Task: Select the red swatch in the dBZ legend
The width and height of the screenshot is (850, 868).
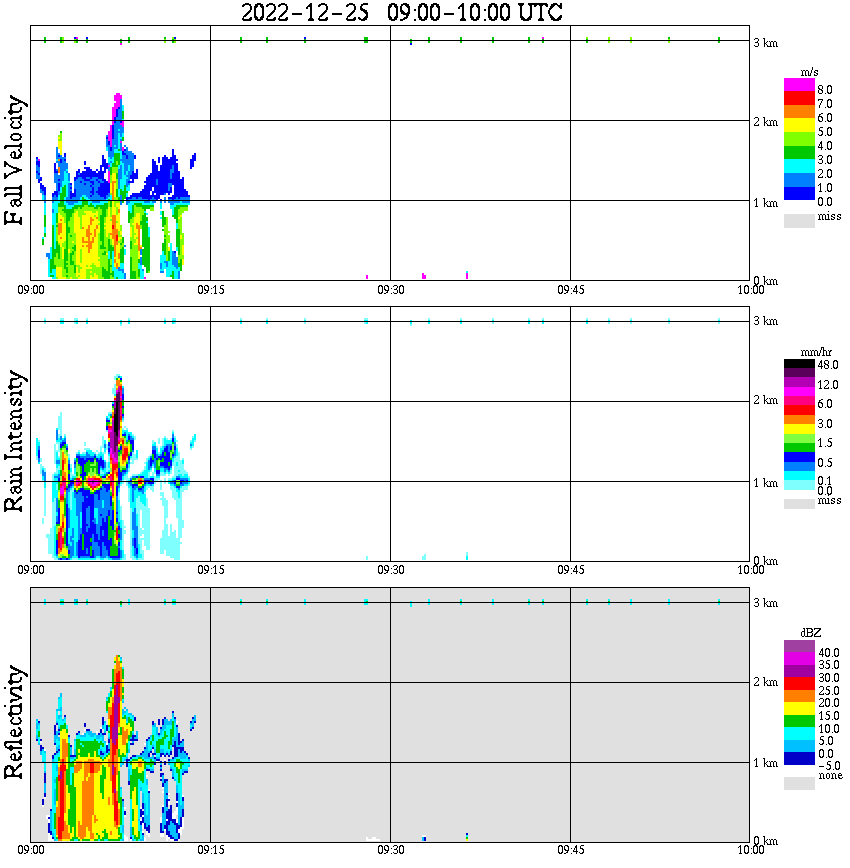Action: [x=799, y=683]
